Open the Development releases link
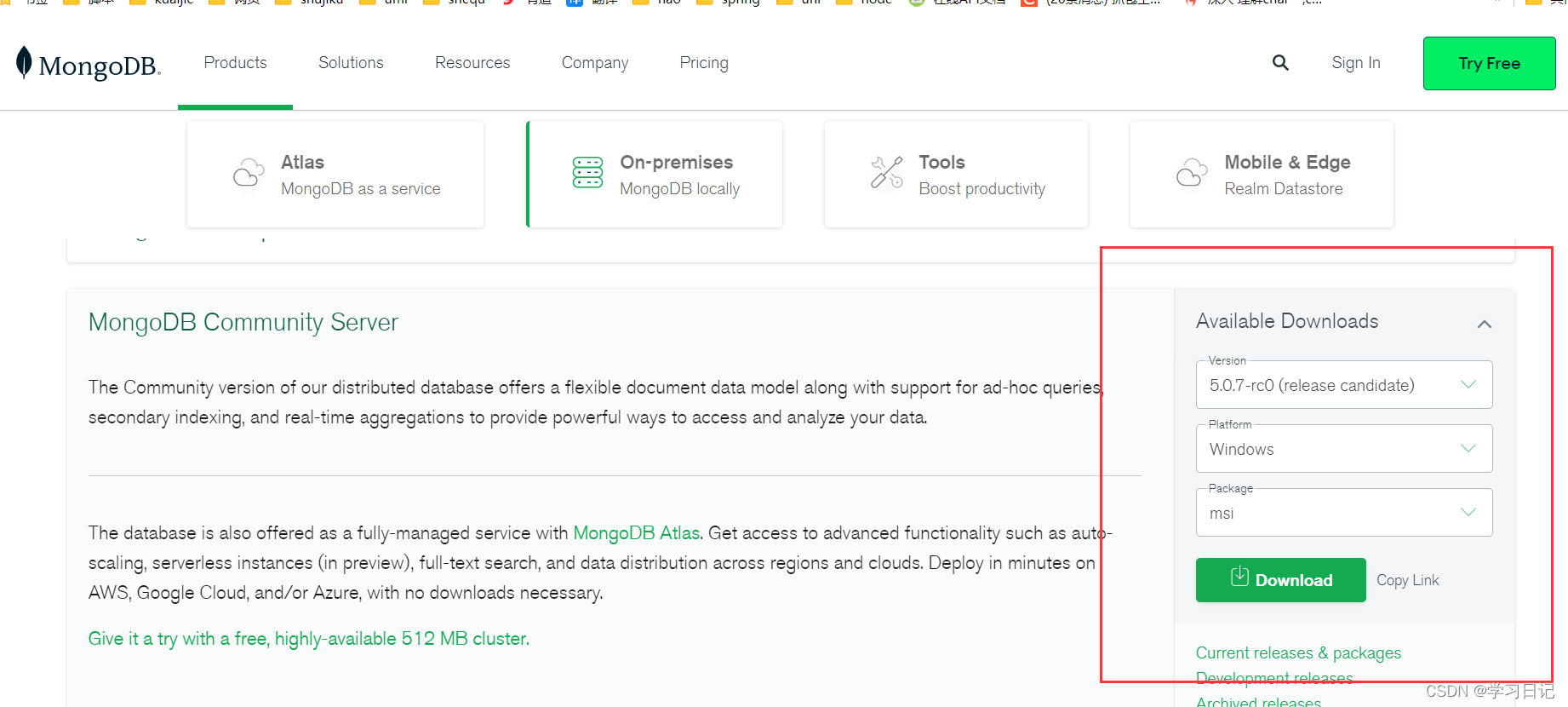Screen dimensions: 1568x707 tap(1274, 678)
